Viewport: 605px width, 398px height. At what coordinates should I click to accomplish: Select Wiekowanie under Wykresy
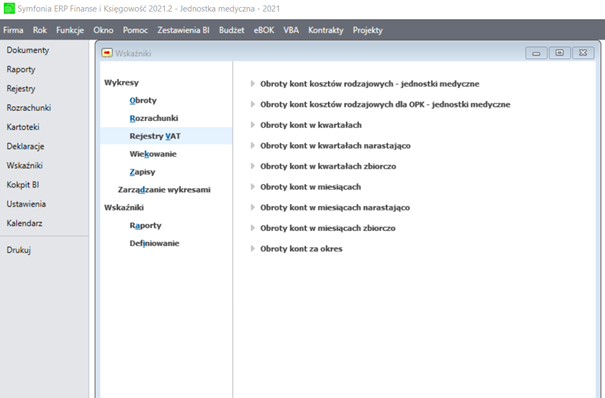pyautogui.click(x=153, y=154)
